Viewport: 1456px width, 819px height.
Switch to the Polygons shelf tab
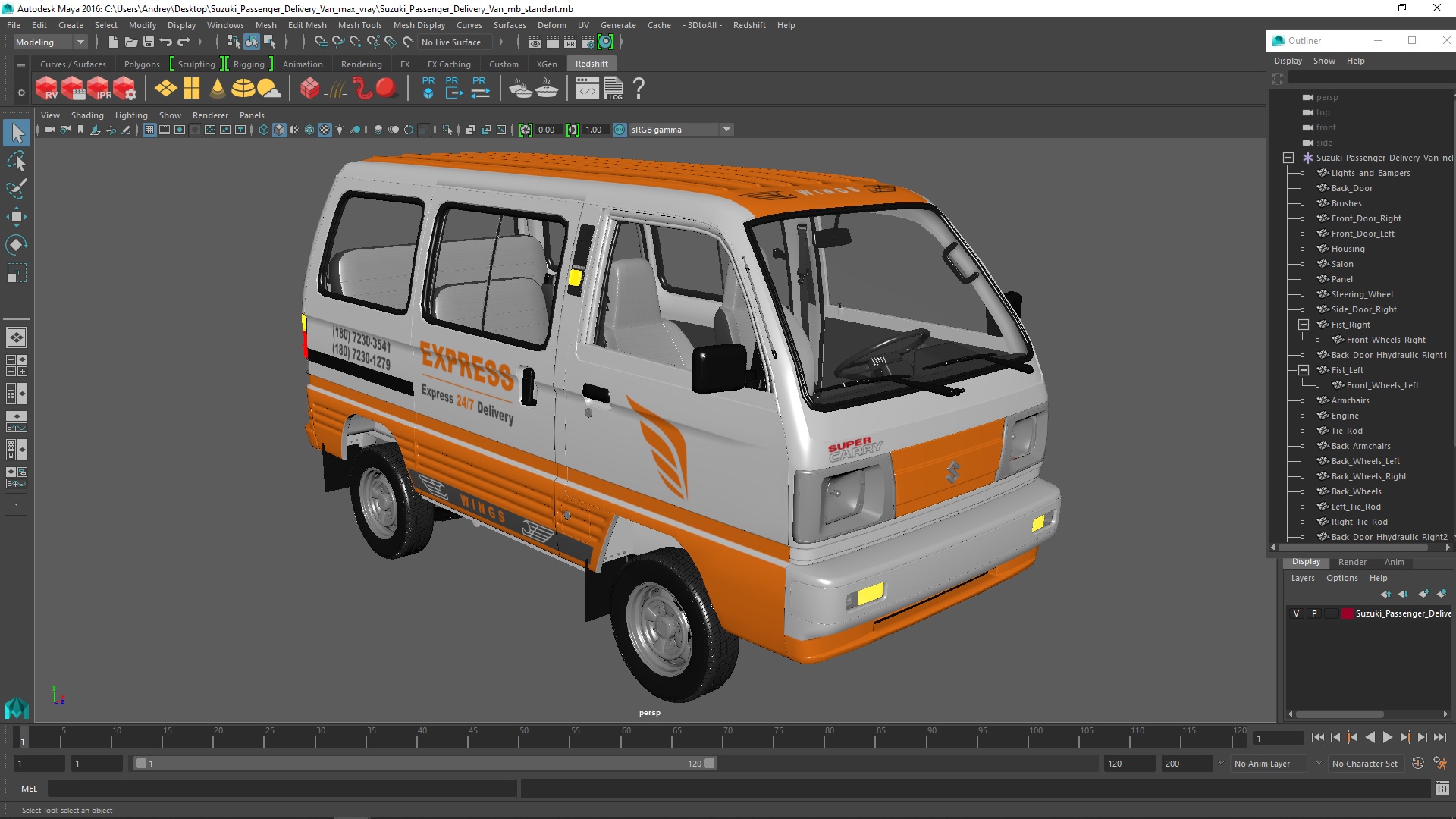[142, 64]
